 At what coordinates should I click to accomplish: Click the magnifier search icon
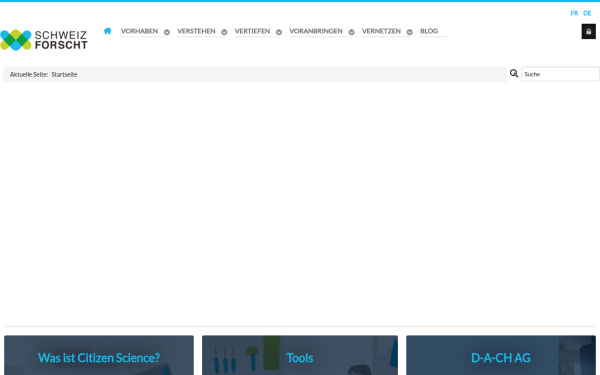click(514, 73)
